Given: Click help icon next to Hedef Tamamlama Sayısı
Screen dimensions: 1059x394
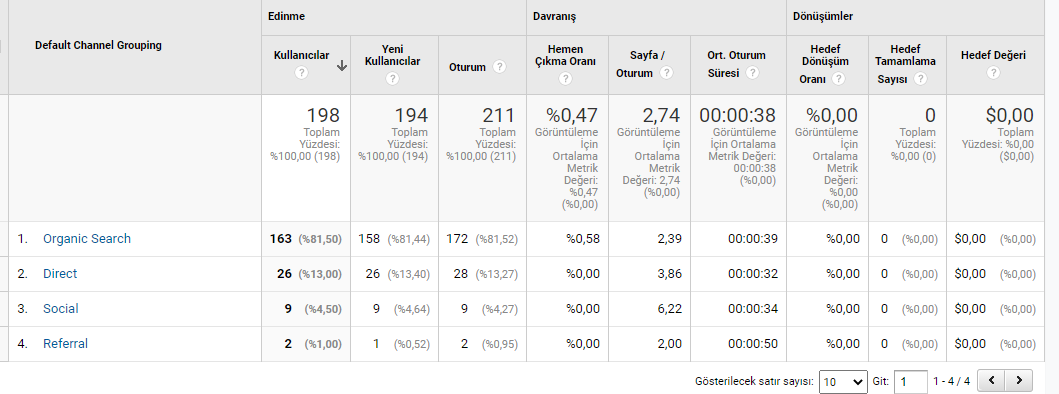Looking at the screenshot, I should pyautogui.click(x=920, y=78).
